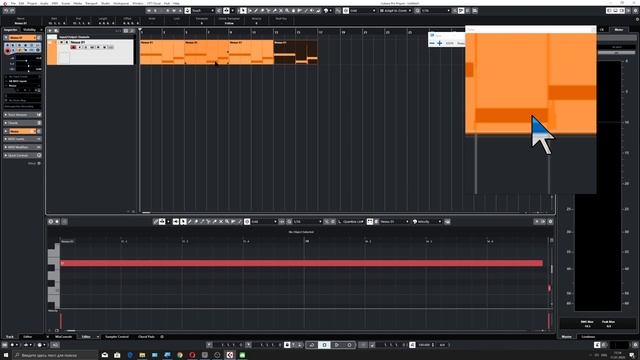Click the Windows taskbar search box
This screenshot has height=360, width=640.
pos(56,355)
